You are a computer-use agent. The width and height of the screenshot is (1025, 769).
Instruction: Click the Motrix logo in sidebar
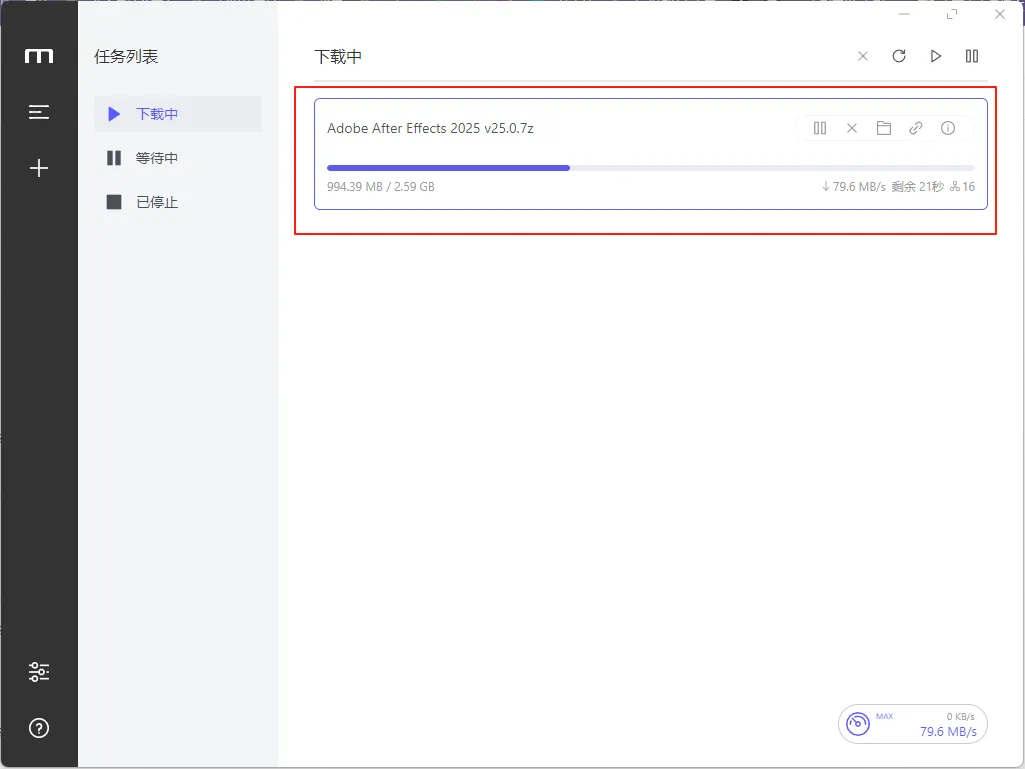[39, 56]
